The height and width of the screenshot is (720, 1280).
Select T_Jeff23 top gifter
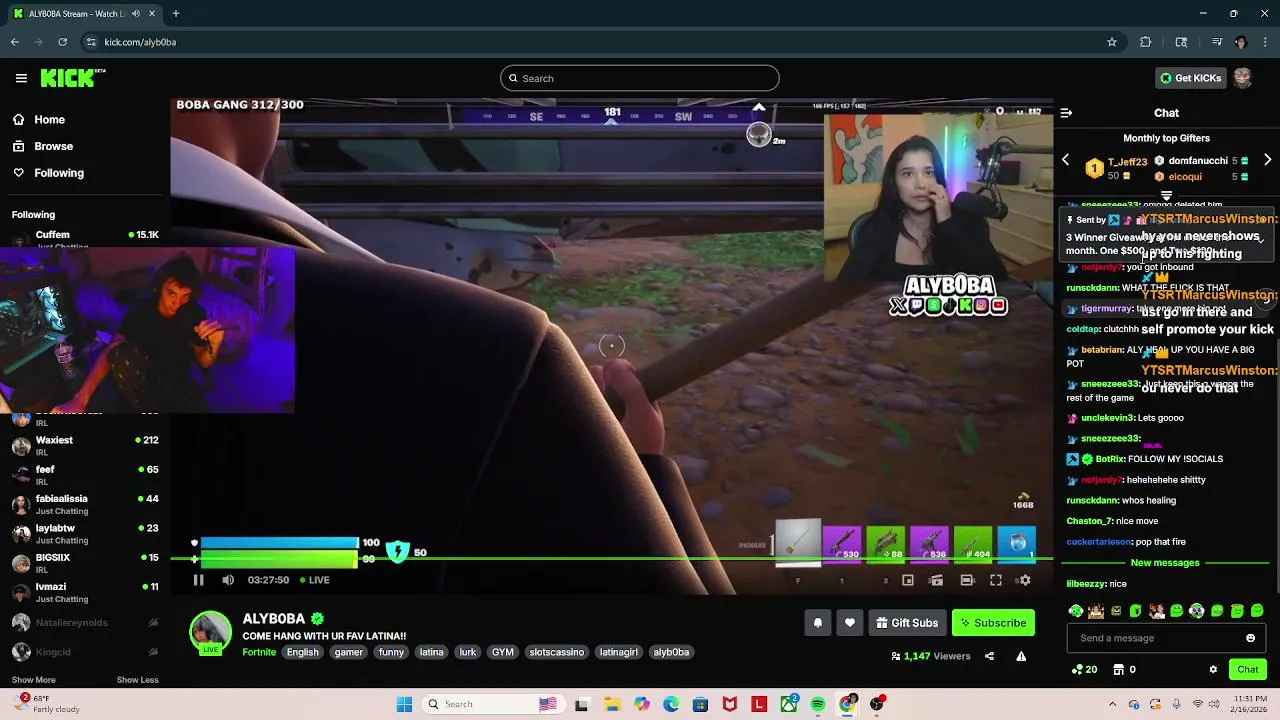[1118, 168]
